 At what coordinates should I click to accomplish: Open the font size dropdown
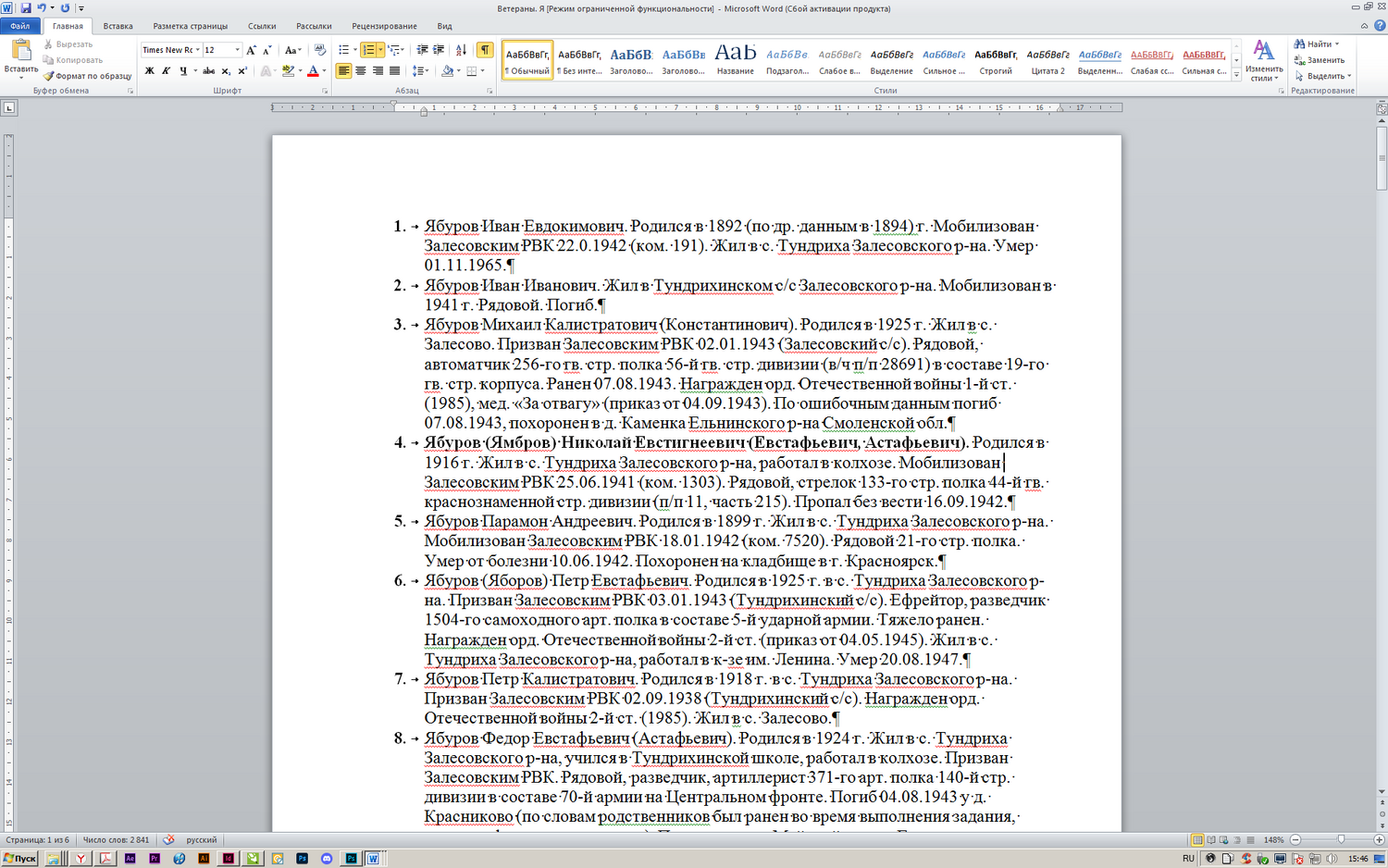238,50
